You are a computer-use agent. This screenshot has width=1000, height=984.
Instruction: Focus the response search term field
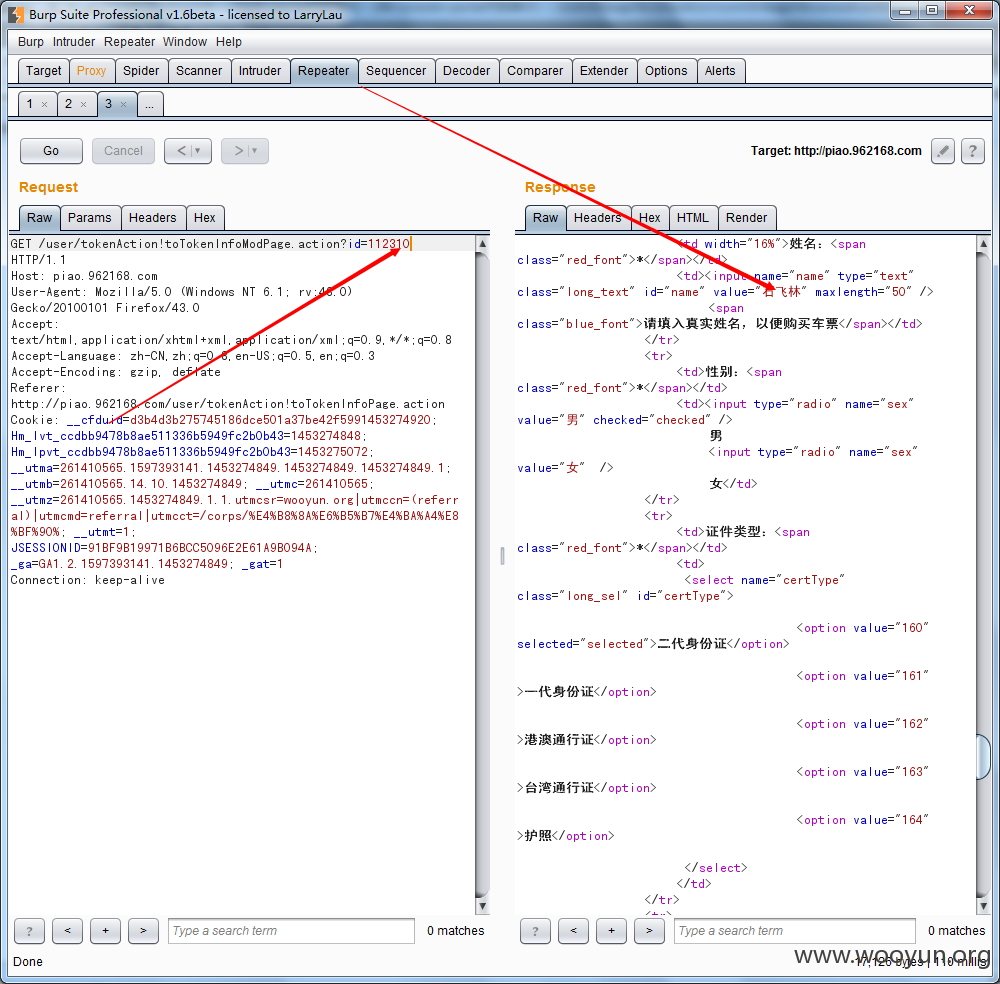click(x=795, y=931)
